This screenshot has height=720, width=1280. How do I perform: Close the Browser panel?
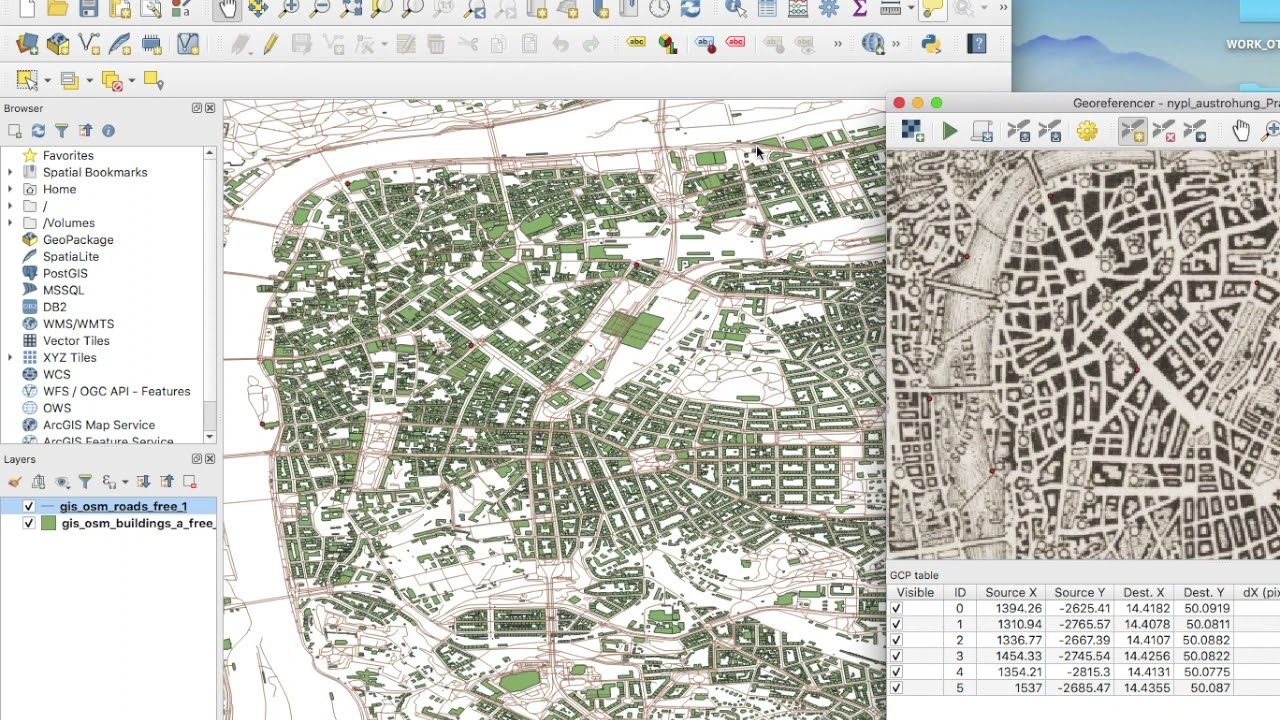[210, 108]
